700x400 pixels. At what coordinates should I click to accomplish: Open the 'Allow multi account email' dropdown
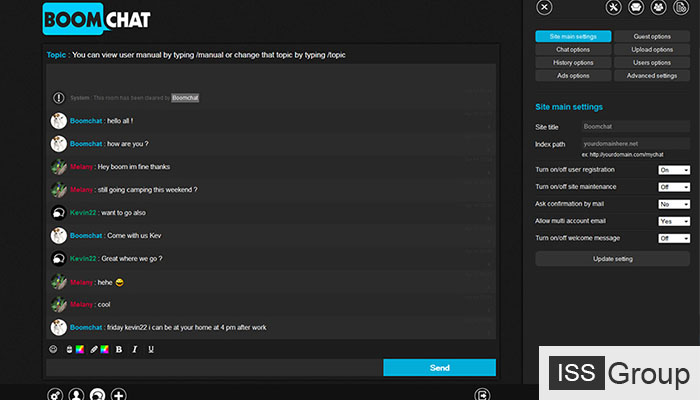pyautogui.click(x=674, y=221)
